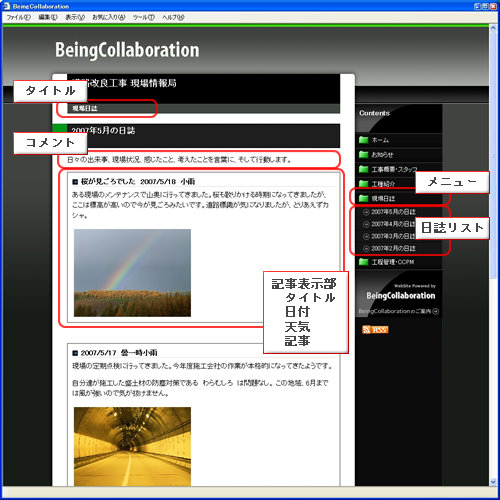Viewport: 500px width, 500px height.
Task: Select 2007年3月の日誌 in the sidebar list
Action: coord(393,236)
